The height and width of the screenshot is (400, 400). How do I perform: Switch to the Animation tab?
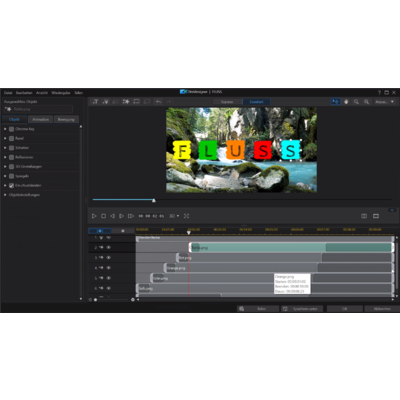pyautogui.click(x=40, y=119)
